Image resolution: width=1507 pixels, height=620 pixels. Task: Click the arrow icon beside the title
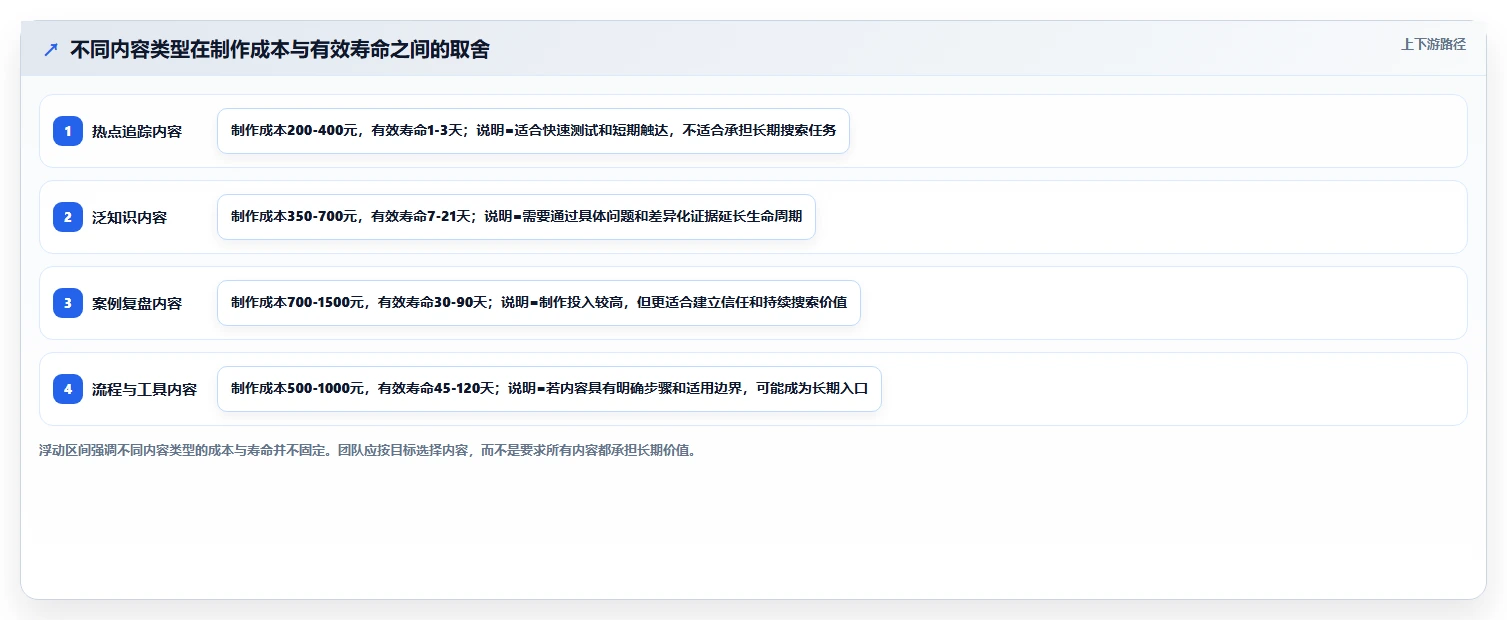pos(51,49)
